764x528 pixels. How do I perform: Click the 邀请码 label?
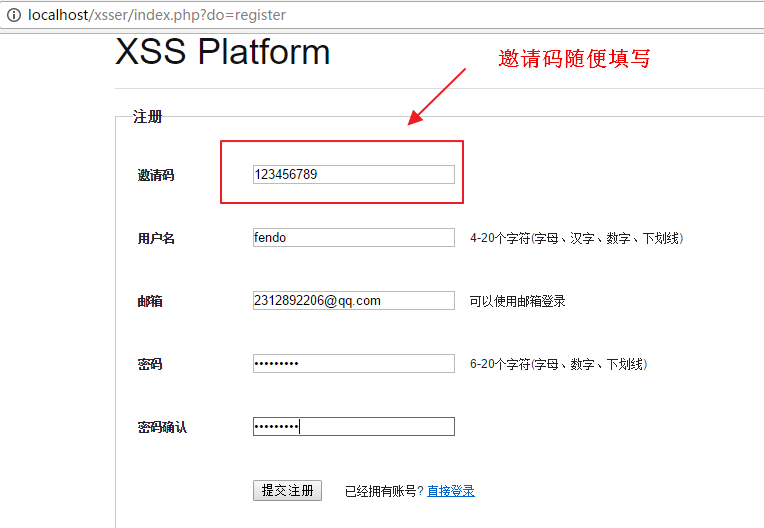[x=156, y=175]
